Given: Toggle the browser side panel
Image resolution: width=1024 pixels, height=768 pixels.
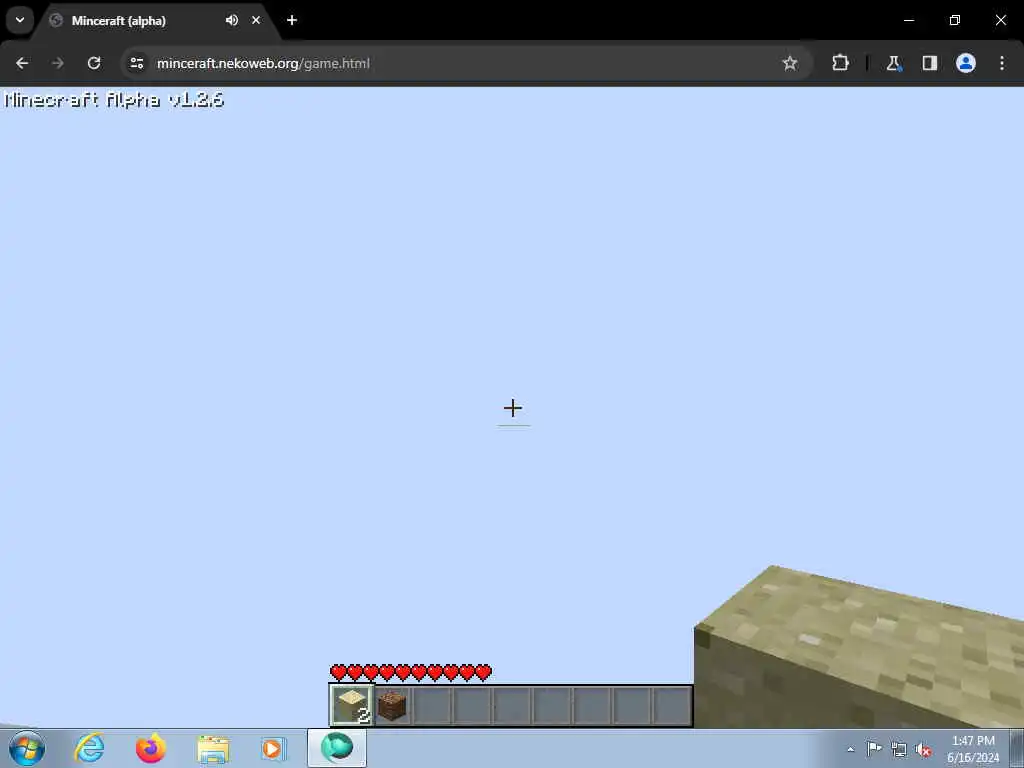Looking at the screenshot, I should click(929, 63).
